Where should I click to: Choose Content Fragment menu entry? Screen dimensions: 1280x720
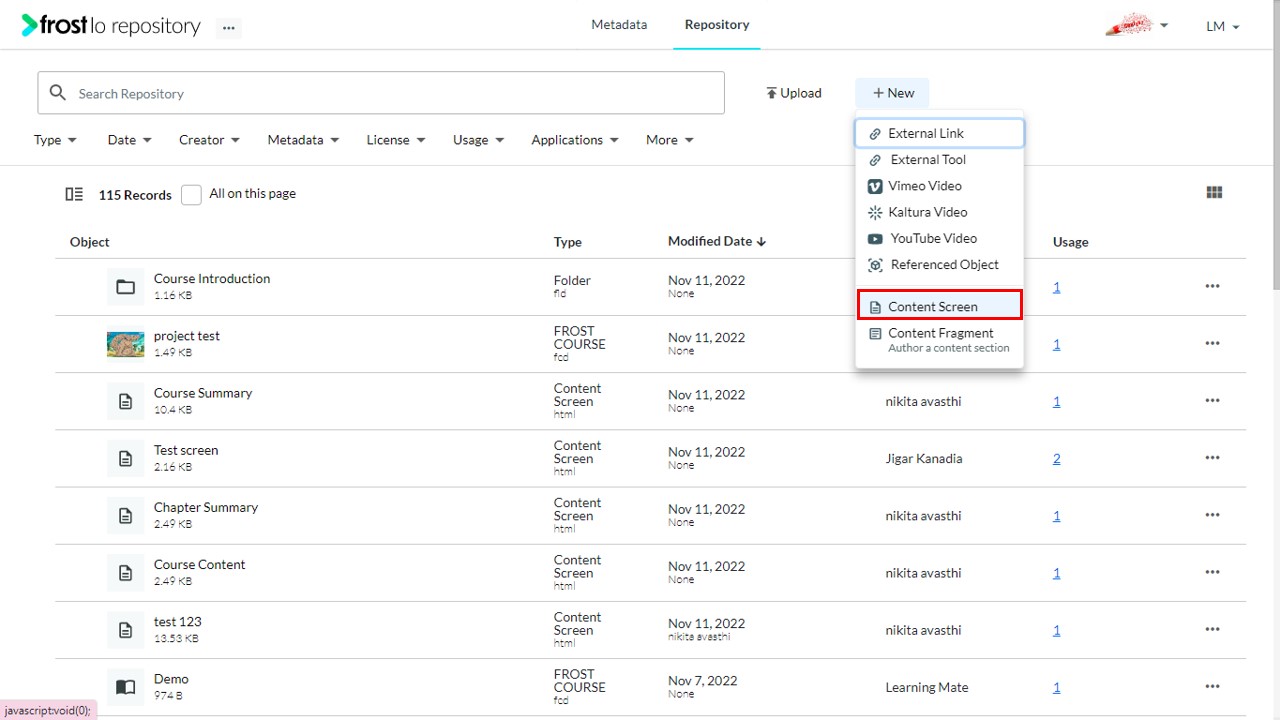(x=940, y=340)
